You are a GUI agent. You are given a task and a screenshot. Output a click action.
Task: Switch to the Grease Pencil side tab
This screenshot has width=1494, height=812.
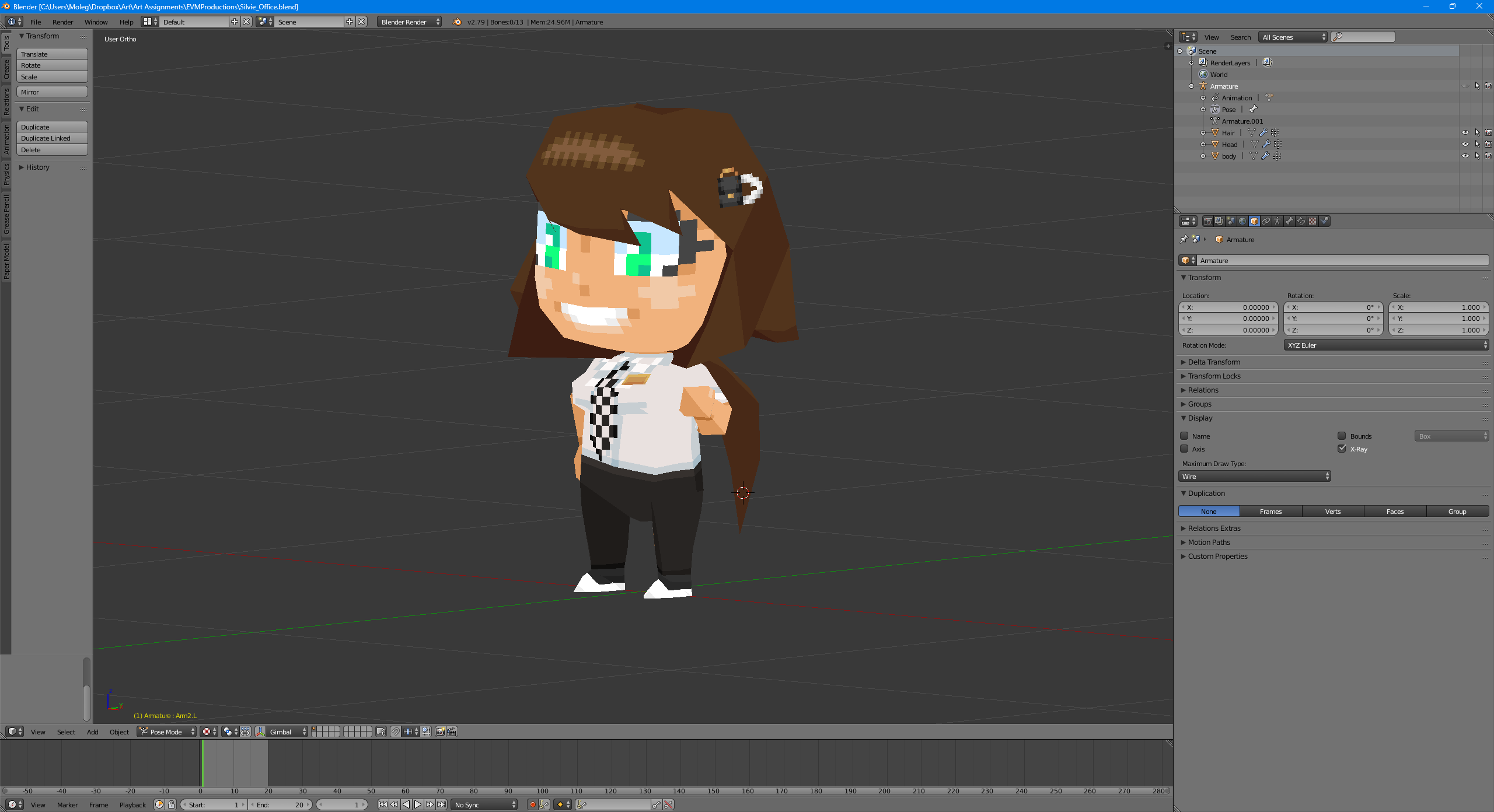tap(6, 214)
